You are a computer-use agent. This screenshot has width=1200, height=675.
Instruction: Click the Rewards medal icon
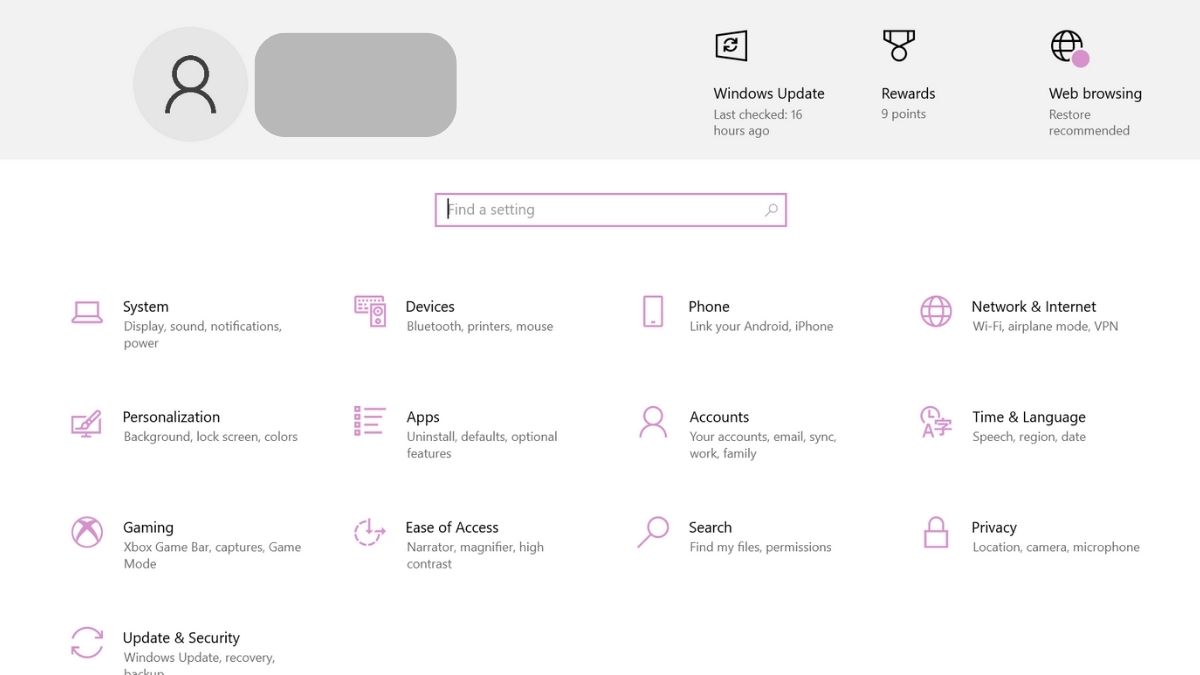pos(898,46)
